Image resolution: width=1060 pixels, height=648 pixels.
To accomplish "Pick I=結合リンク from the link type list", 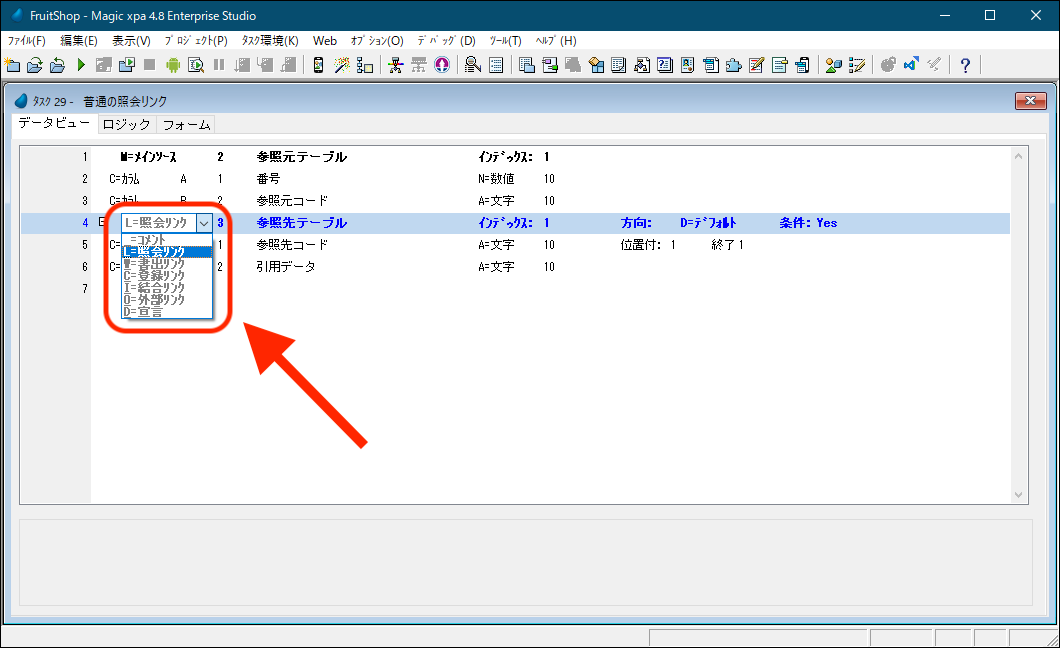I will click(154, 287).
